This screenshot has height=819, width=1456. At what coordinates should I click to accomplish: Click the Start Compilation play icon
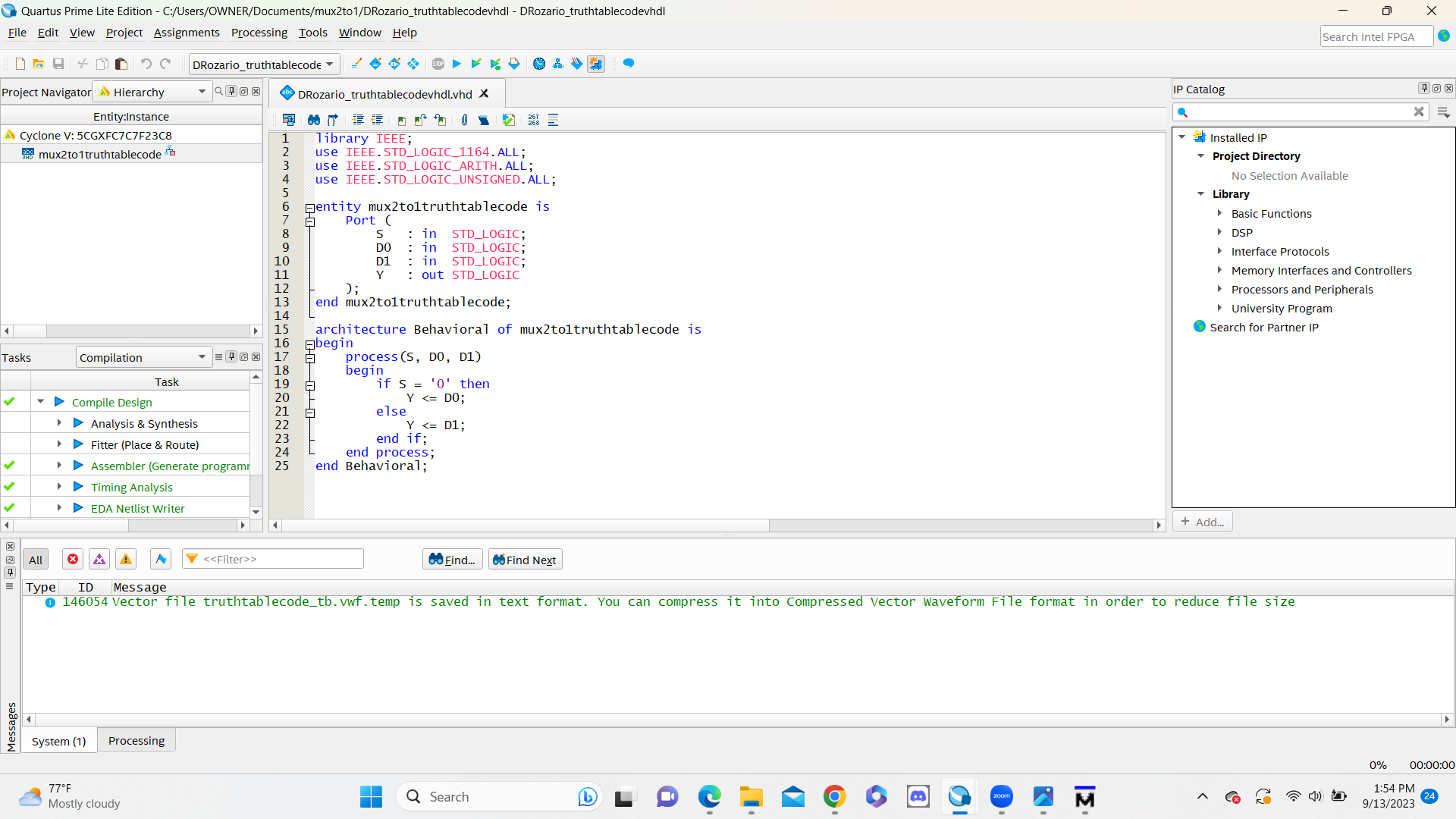(x=457, y=64)
